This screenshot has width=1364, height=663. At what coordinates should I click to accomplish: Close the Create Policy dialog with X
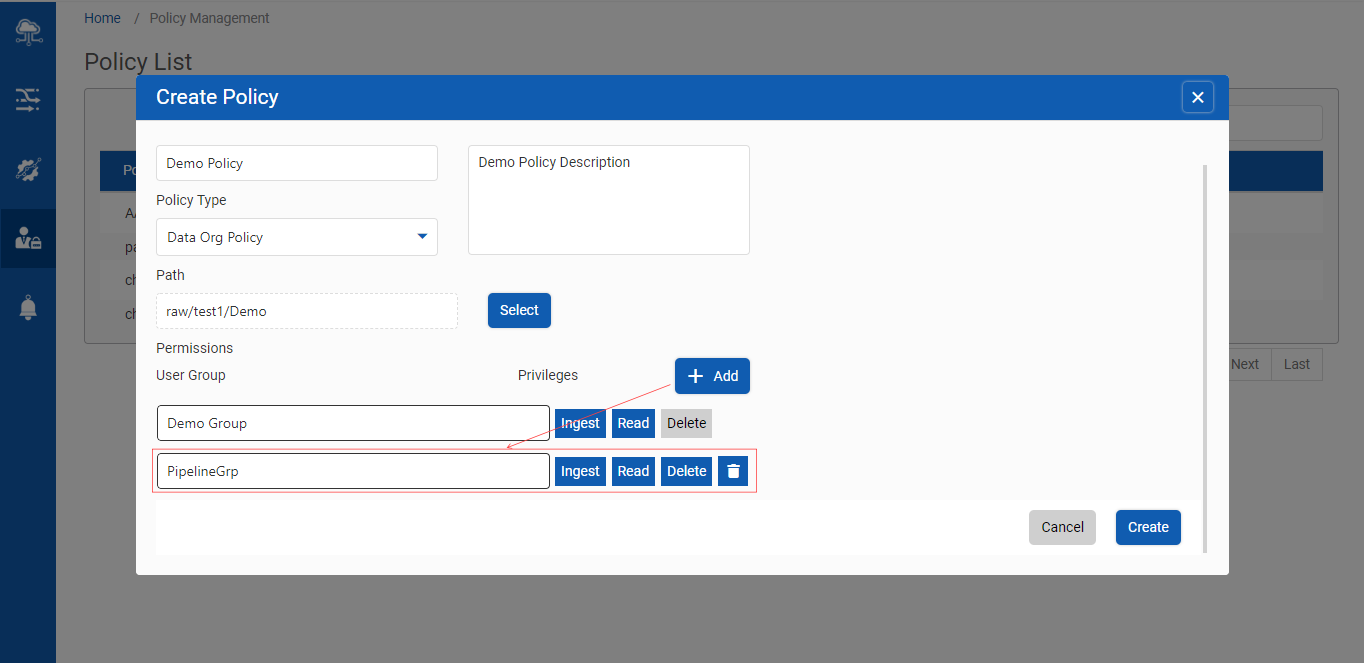[1197, 97]
